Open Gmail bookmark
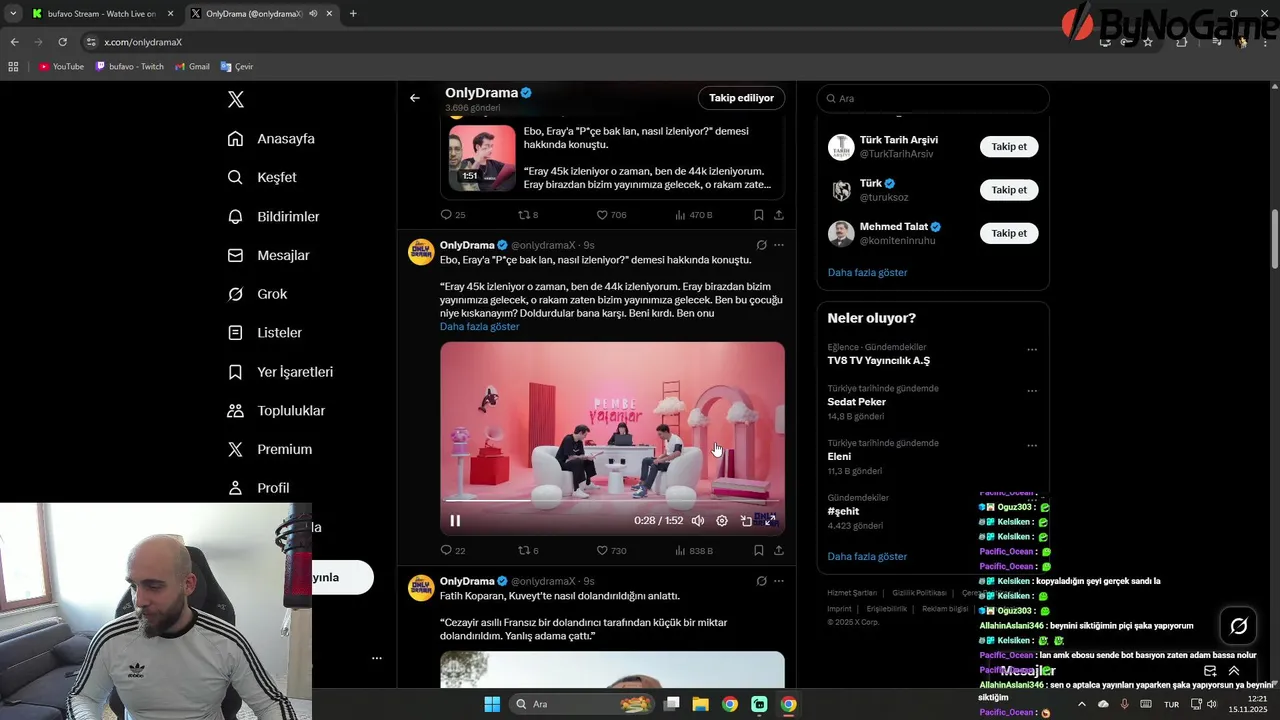The width and height of the screenshot is (1280, 720). [x=192, y=67]
